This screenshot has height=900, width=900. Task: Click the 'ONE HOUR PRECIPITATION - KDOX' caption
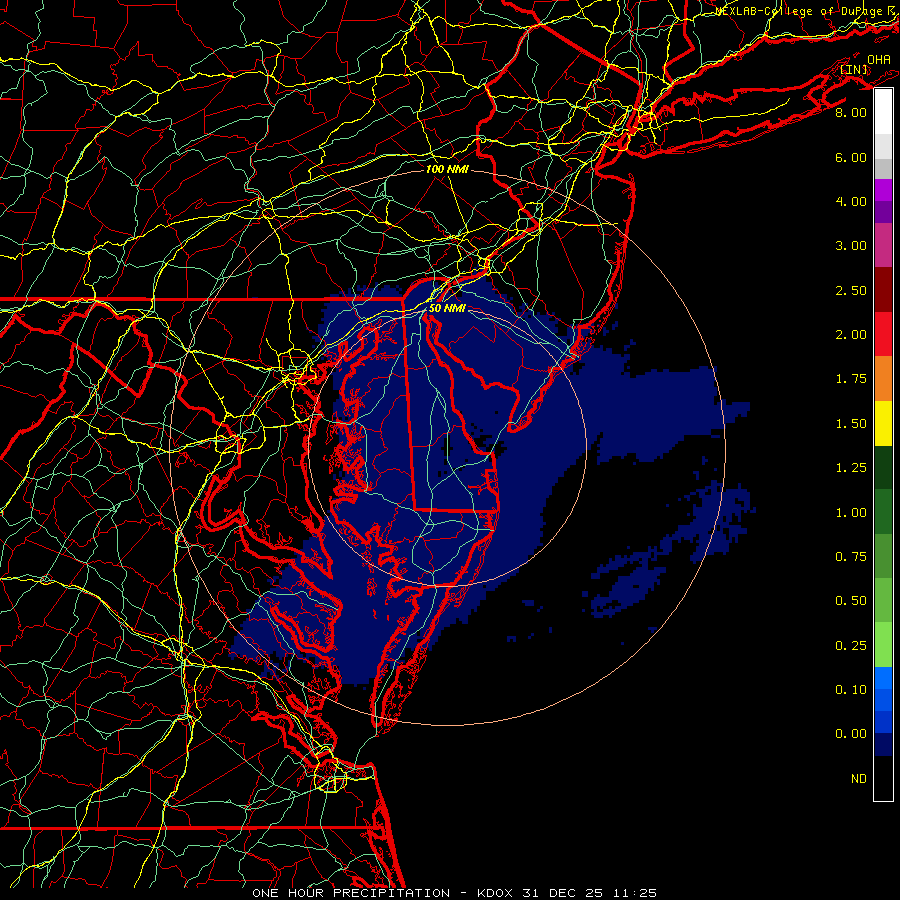tap(385, 893)
